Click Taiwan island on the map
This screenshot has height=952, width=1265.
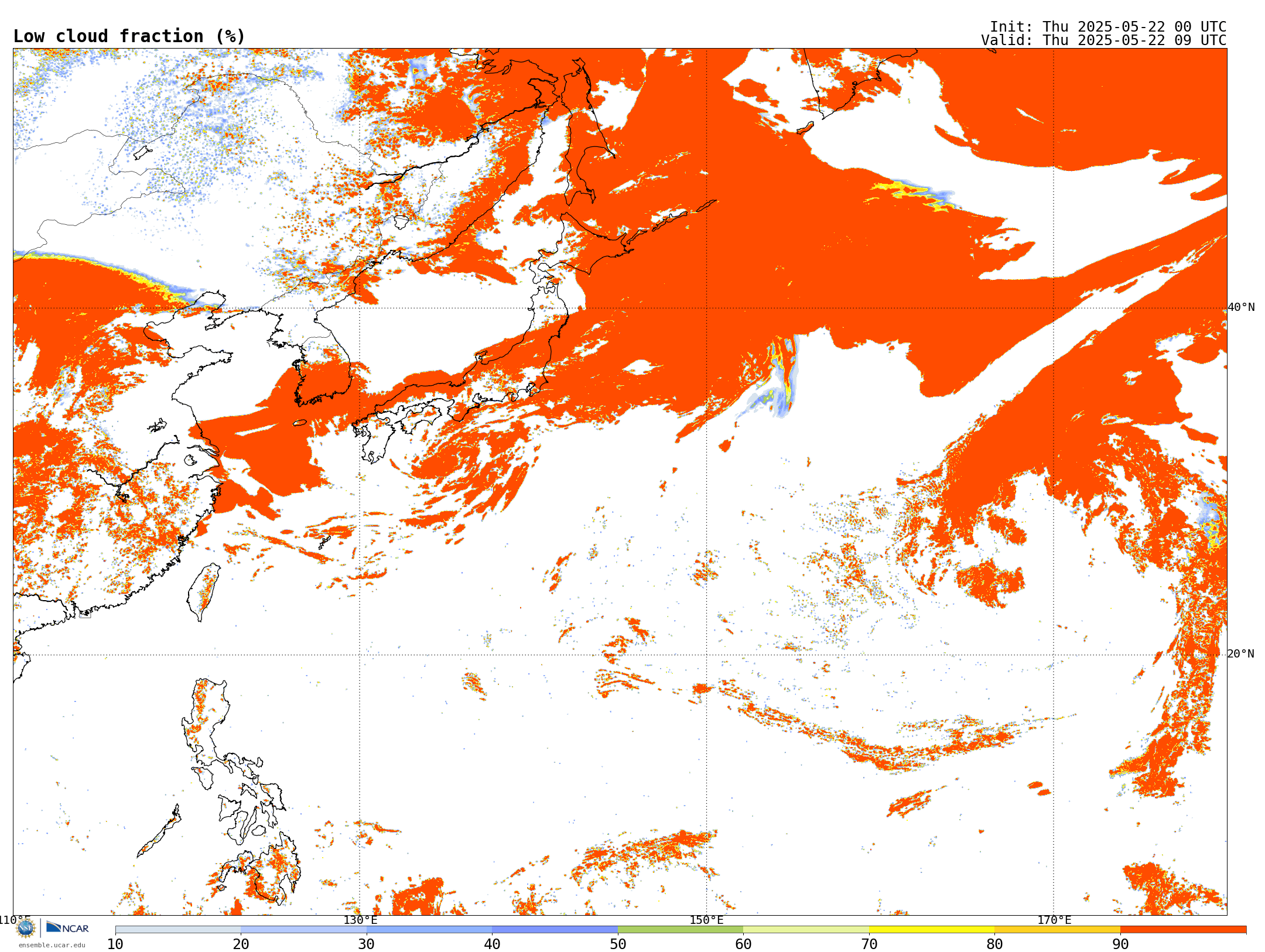tap(204, 591)
